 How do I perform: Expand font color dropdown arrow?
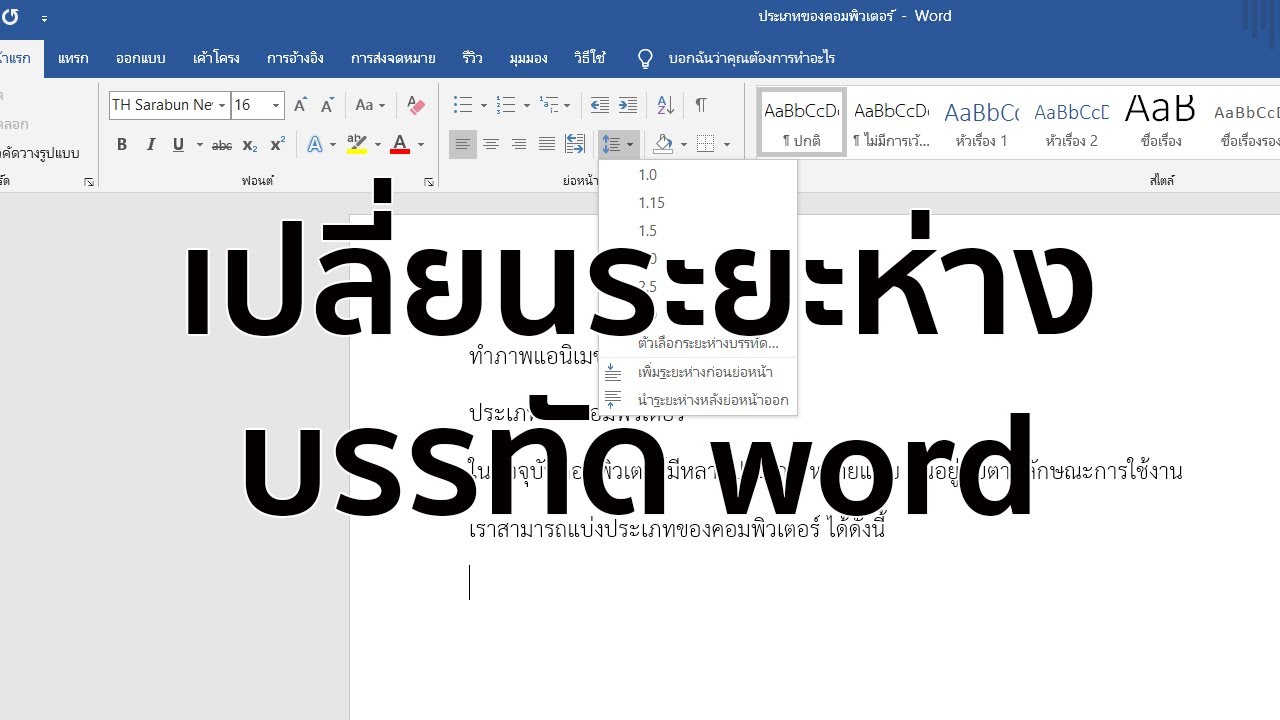[x=421, y=145]
